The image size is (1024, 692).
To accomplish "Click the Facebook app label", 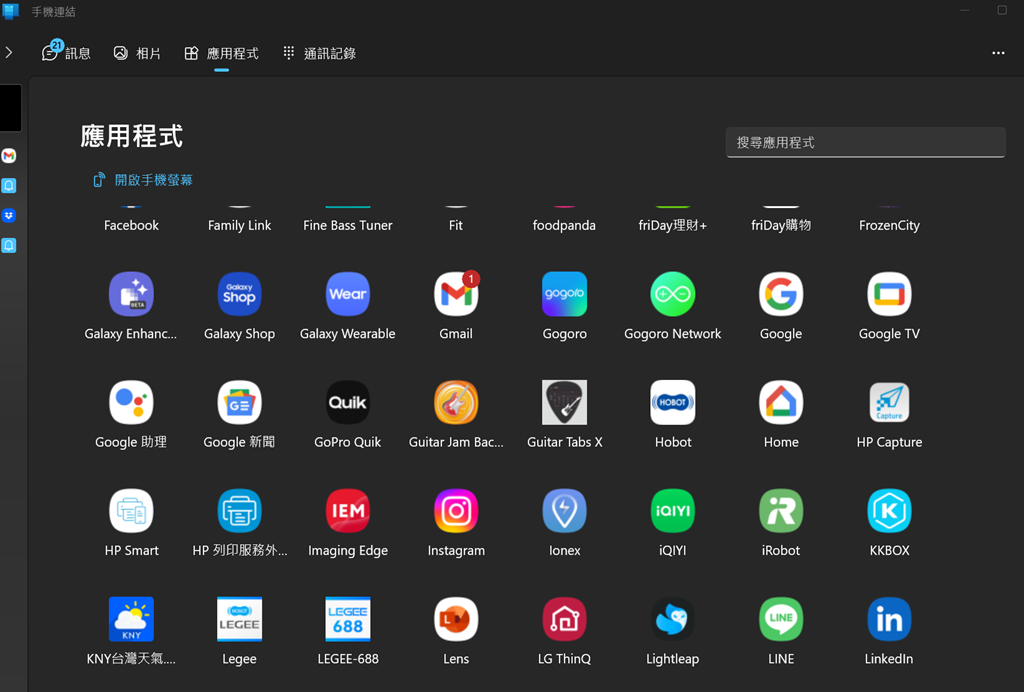I will 131,225.
